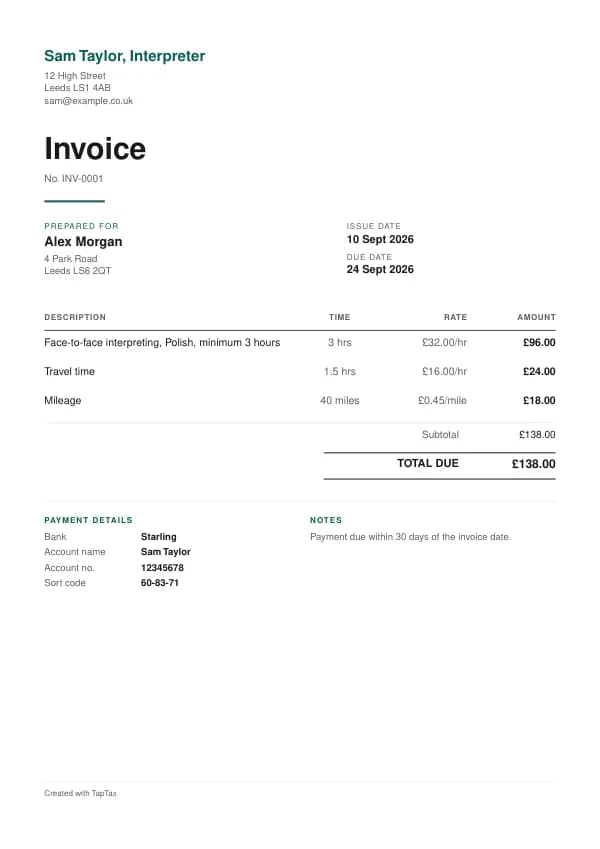Click the 'PREPARED FOR' label
This screenshot has height=849, width=600.
[x=81, y=226]
